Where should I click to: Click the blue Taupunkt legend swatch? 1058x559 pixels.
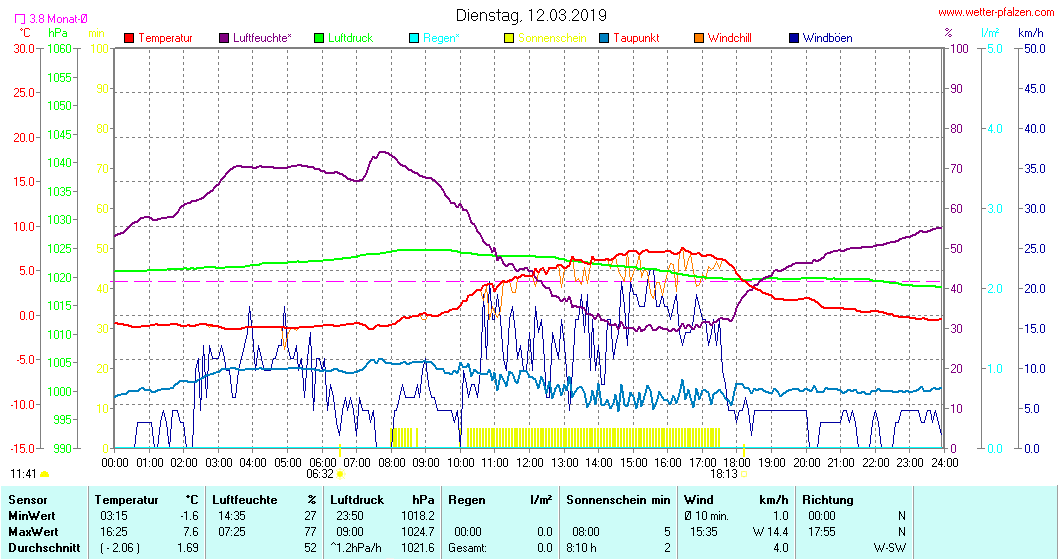tap(604, 38)
